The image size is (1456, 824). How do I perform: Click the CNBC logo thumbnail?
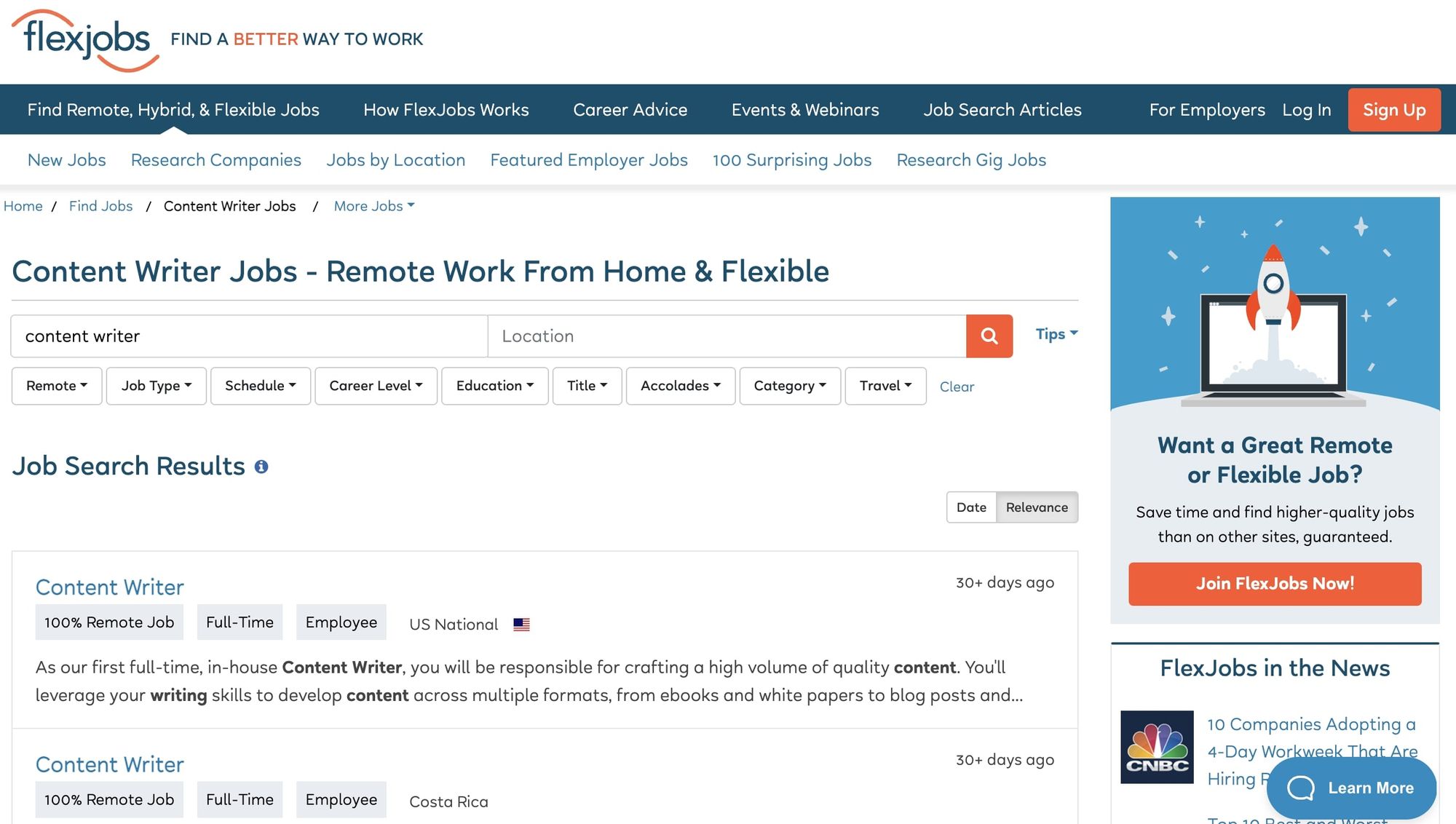[1157, 748]
